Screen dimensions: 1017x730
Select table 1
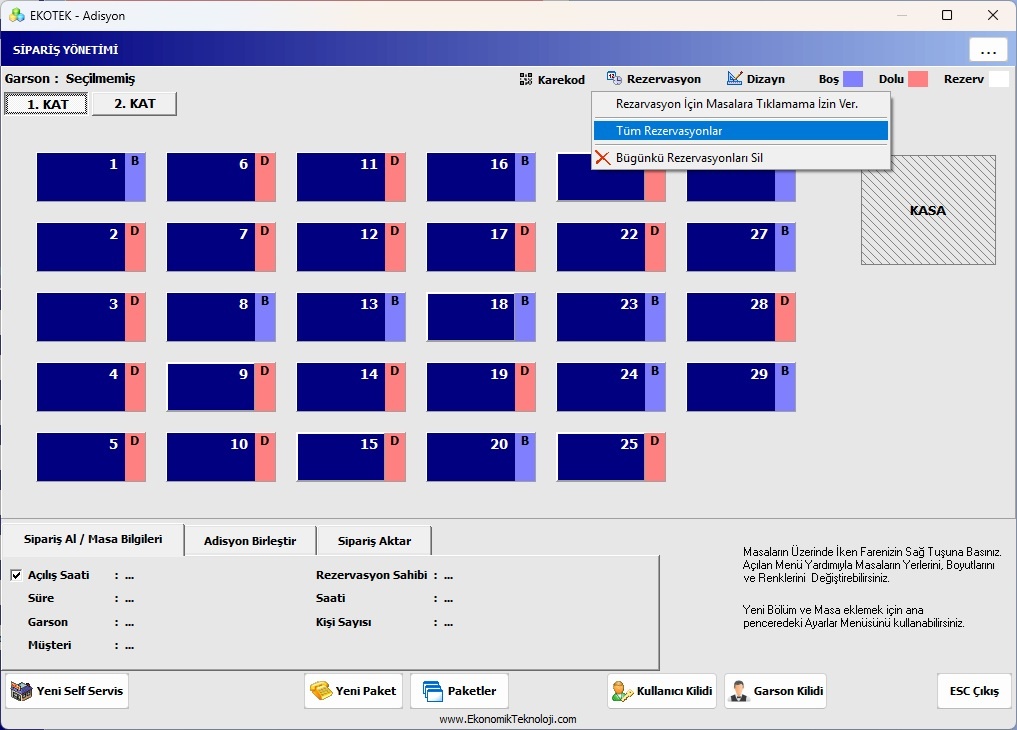(x=91, y=177)
